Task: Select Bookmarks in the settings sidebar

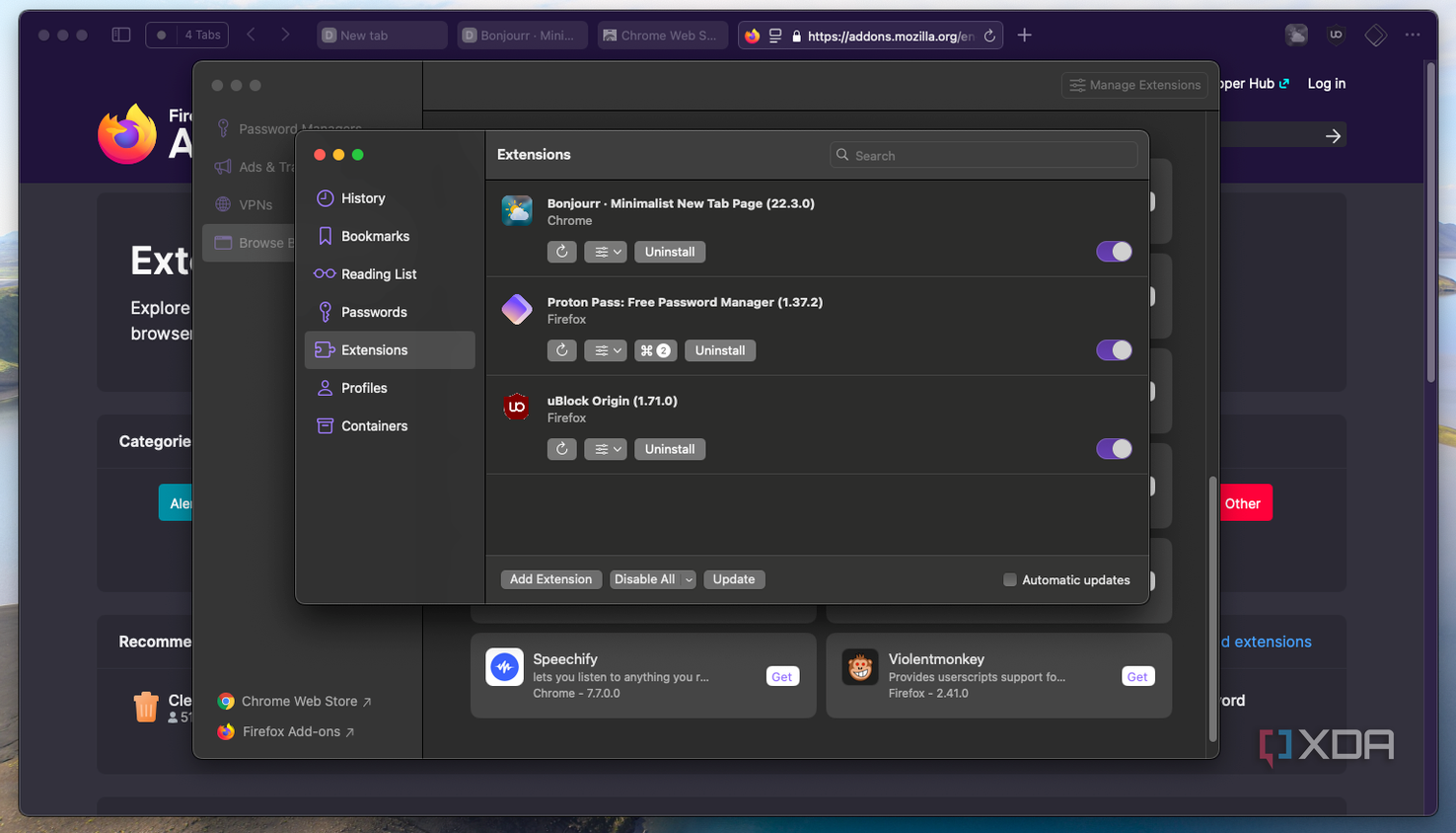Action: (x=390, y=236)
